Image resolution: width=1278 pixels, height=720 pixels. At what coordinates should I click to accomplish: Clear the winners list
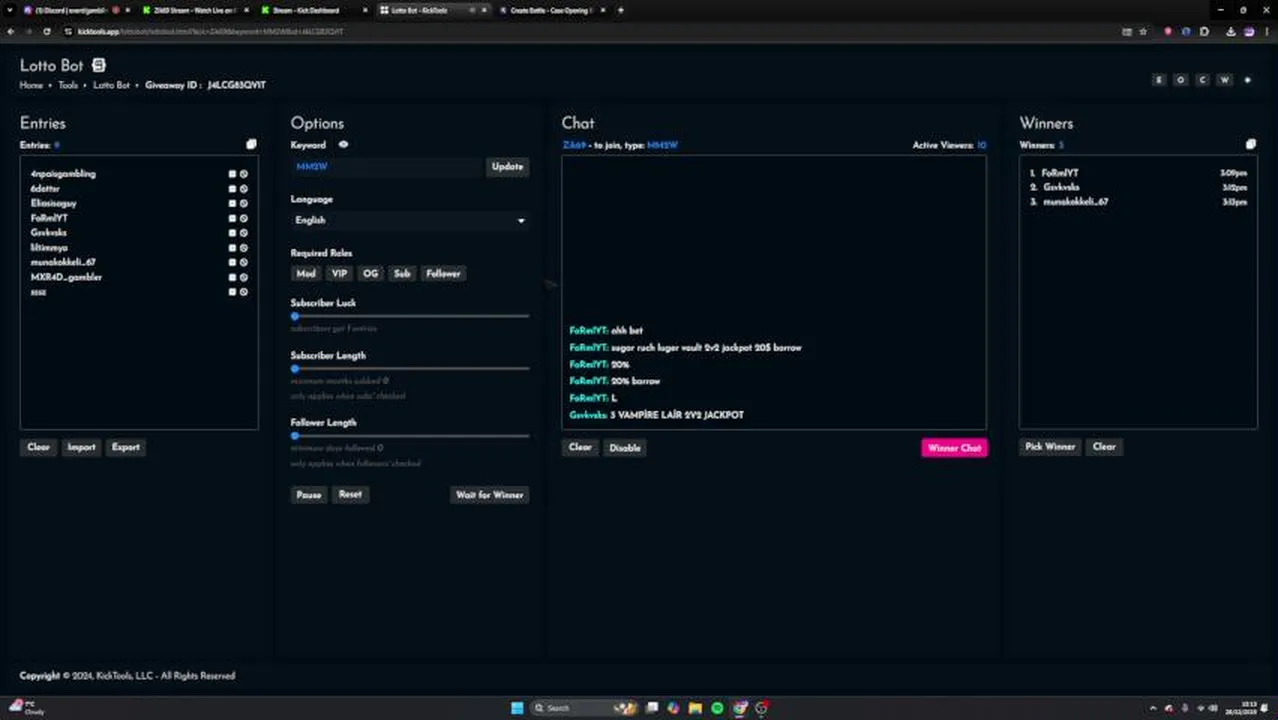coord(1104,447)
